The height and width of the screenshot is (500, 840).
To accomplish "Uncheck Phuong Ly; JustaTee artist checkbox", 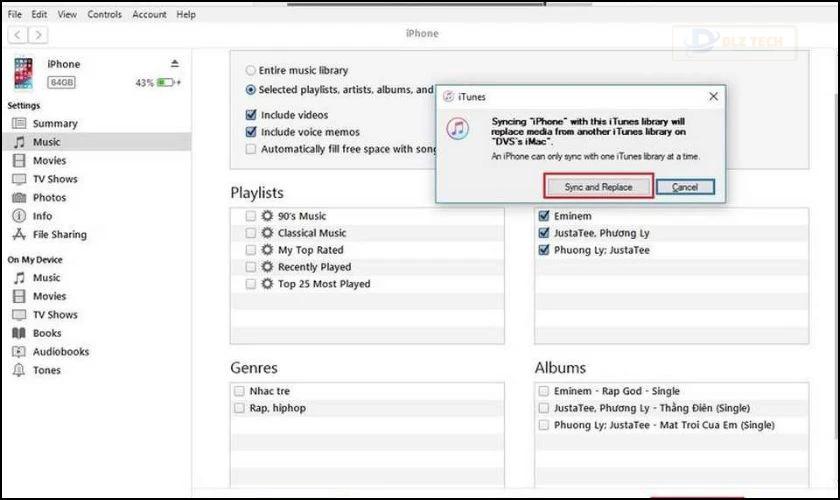I will (544, 250).
